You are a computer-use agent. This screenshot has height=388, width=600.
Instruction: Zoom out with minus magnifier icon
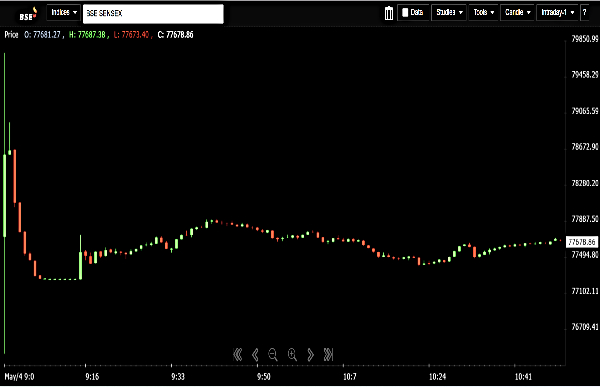(273, 355)
